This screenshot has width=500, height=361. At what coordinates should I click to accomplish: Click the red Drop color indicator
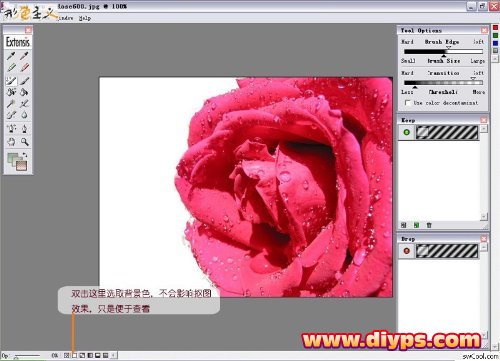[406, 251]
